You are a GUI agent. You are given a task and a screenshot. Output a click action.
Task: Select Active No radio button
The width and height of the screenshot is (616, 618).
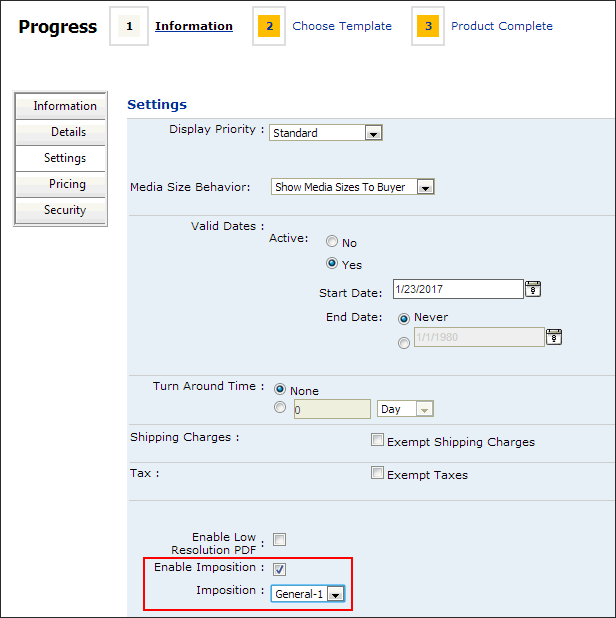click(x=333, y=242)
